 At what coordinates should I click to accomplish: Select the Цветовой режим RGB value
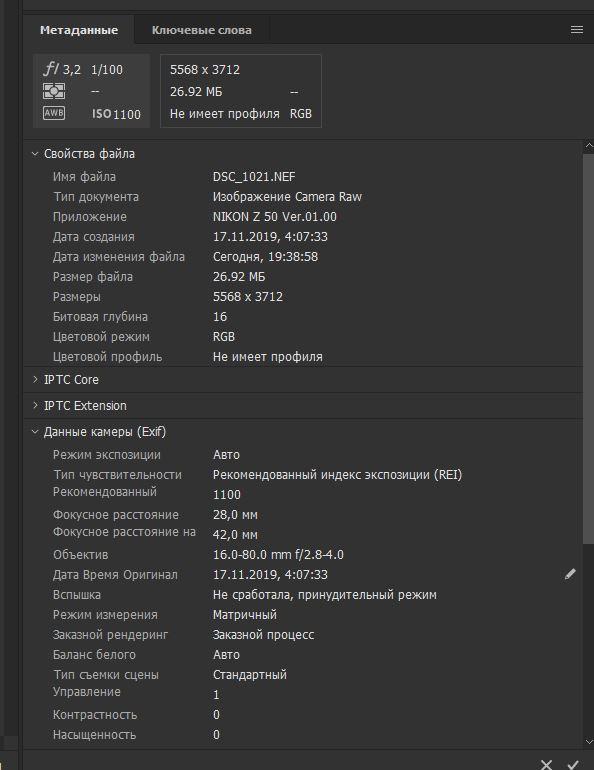click(x=224, y=337)
